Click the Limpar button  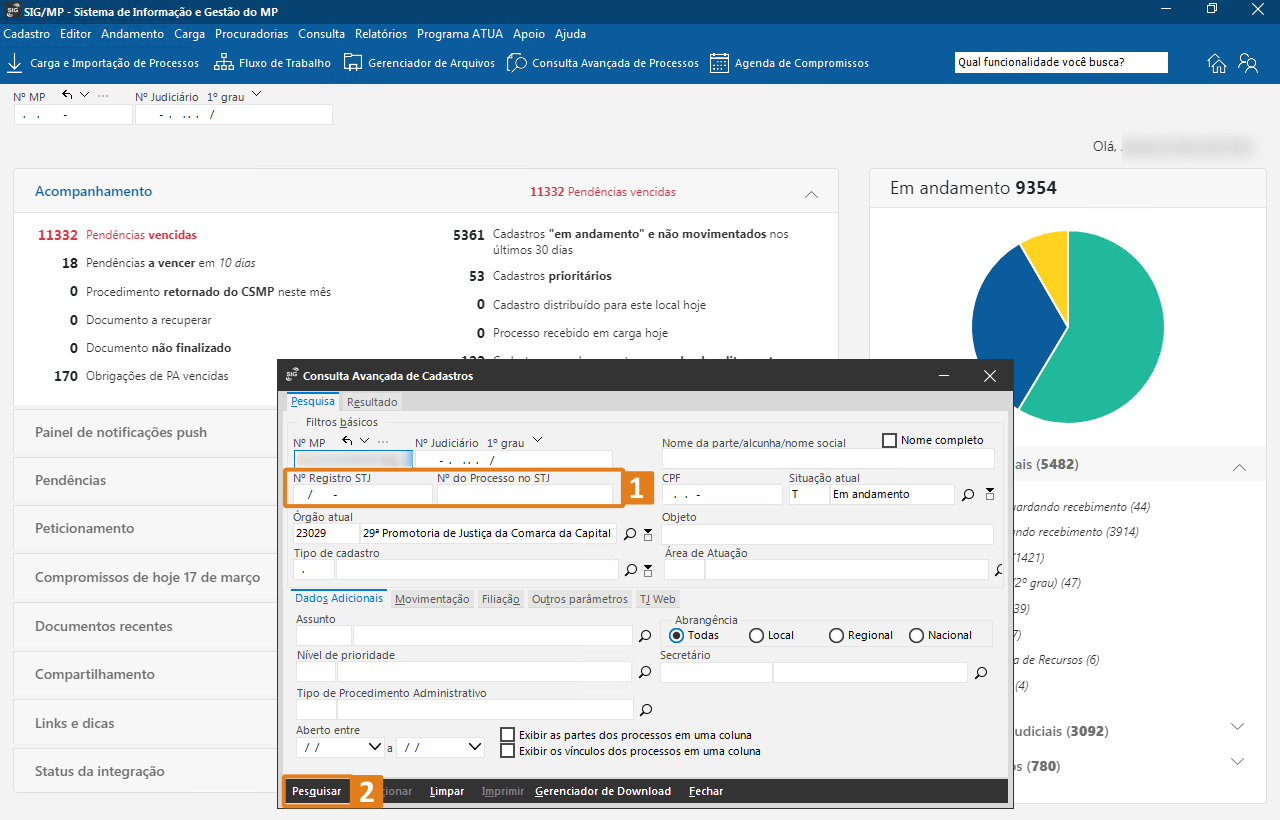click(447, 791)
